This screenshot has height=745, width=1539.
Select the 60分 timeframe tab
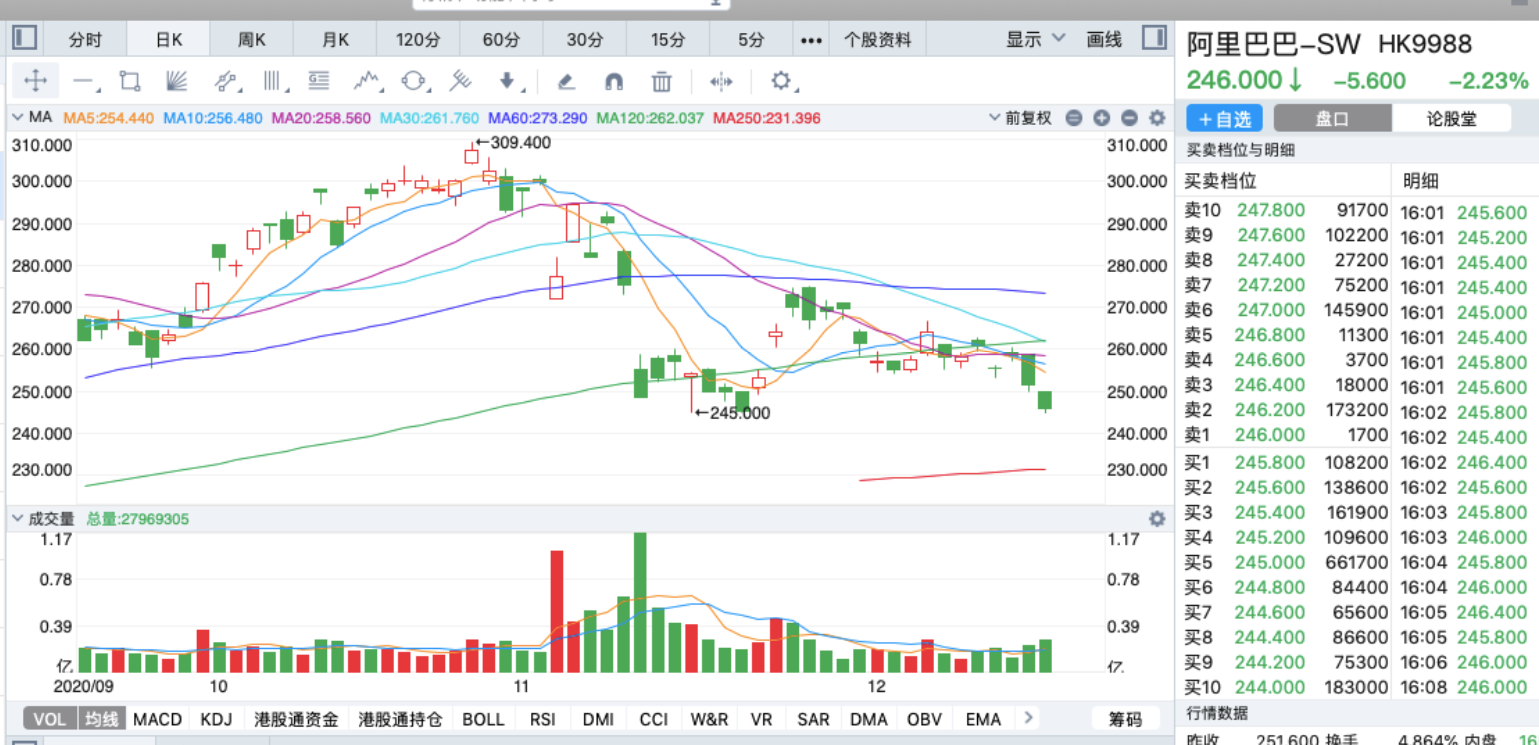(501, 40)
